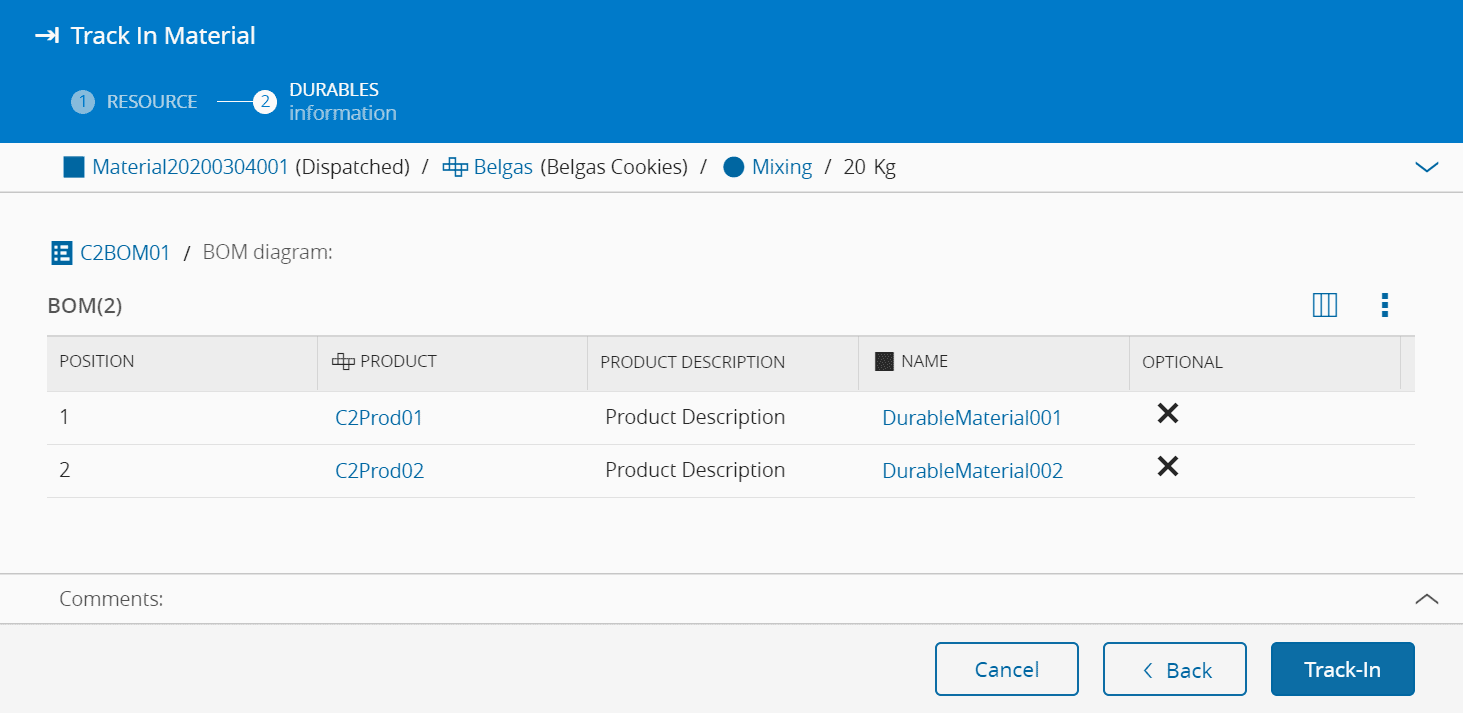
Task: Click the Belgas product icon
Action: 454,167
